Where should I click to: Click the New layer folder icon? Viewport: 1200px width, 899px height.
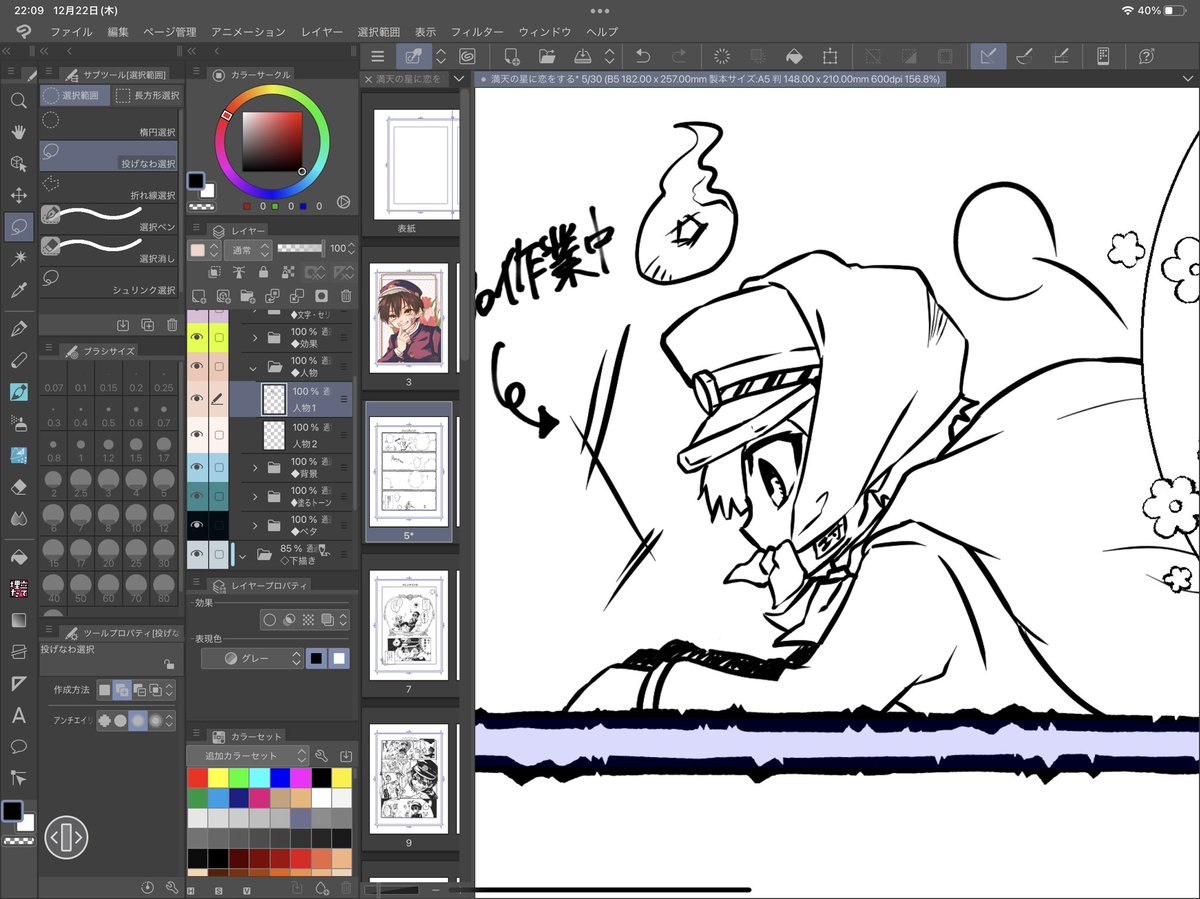pos(247,296)
